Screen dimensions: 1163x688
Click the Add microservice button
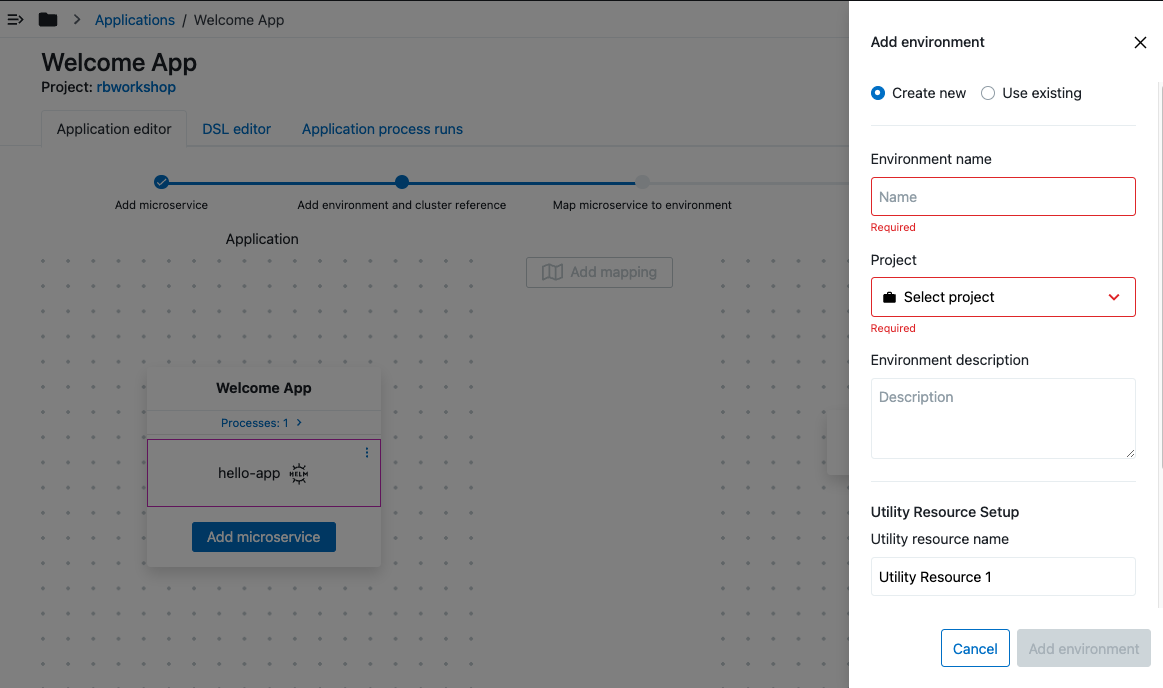tap(264, 537)
